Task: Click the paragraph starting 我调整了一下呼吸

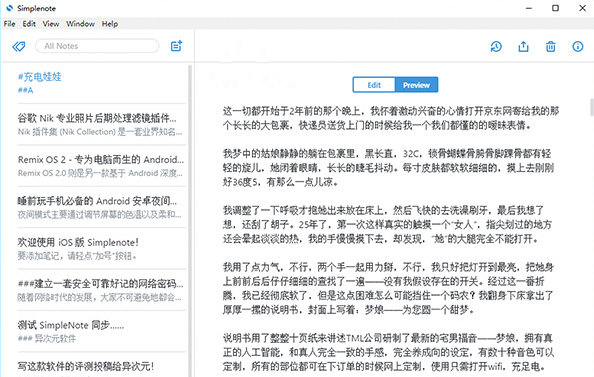Action: click(x=387, y=224)
